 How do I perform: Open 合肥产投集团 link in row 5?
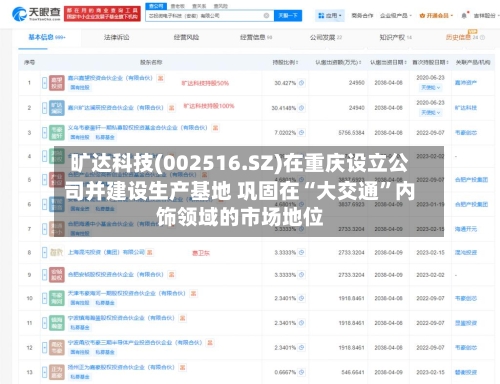coord(471,179)
